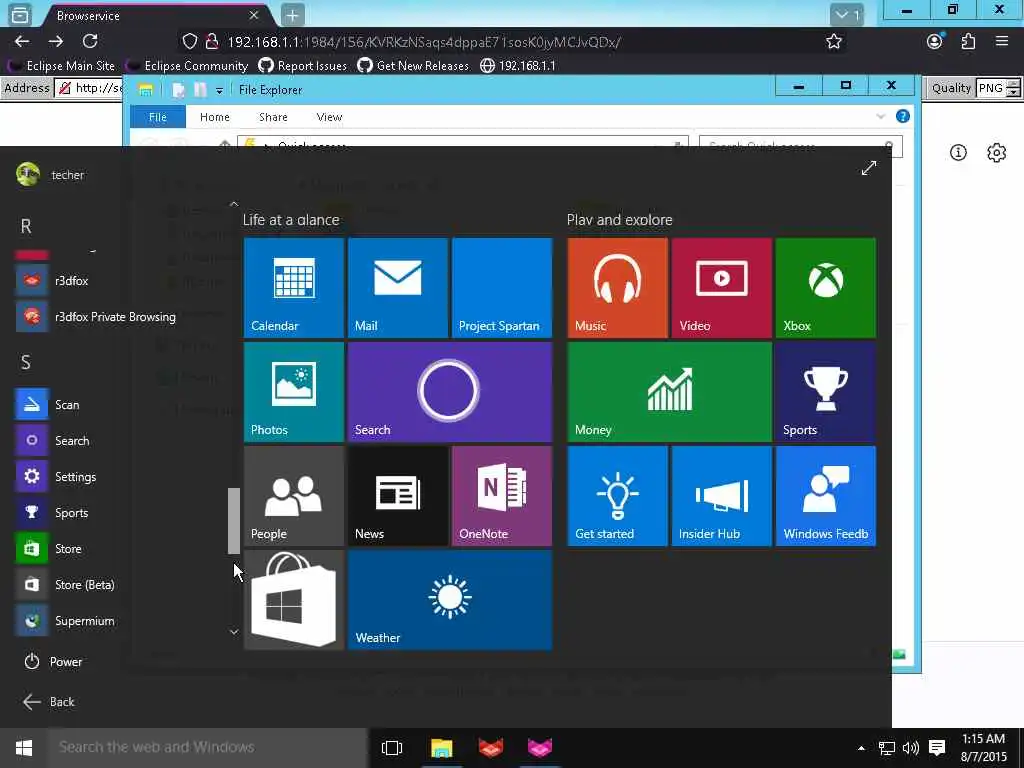This screenshot has height=768, width=1024.
Task: Switch to Home tab in File Explorer
Action: pos(215,117)
